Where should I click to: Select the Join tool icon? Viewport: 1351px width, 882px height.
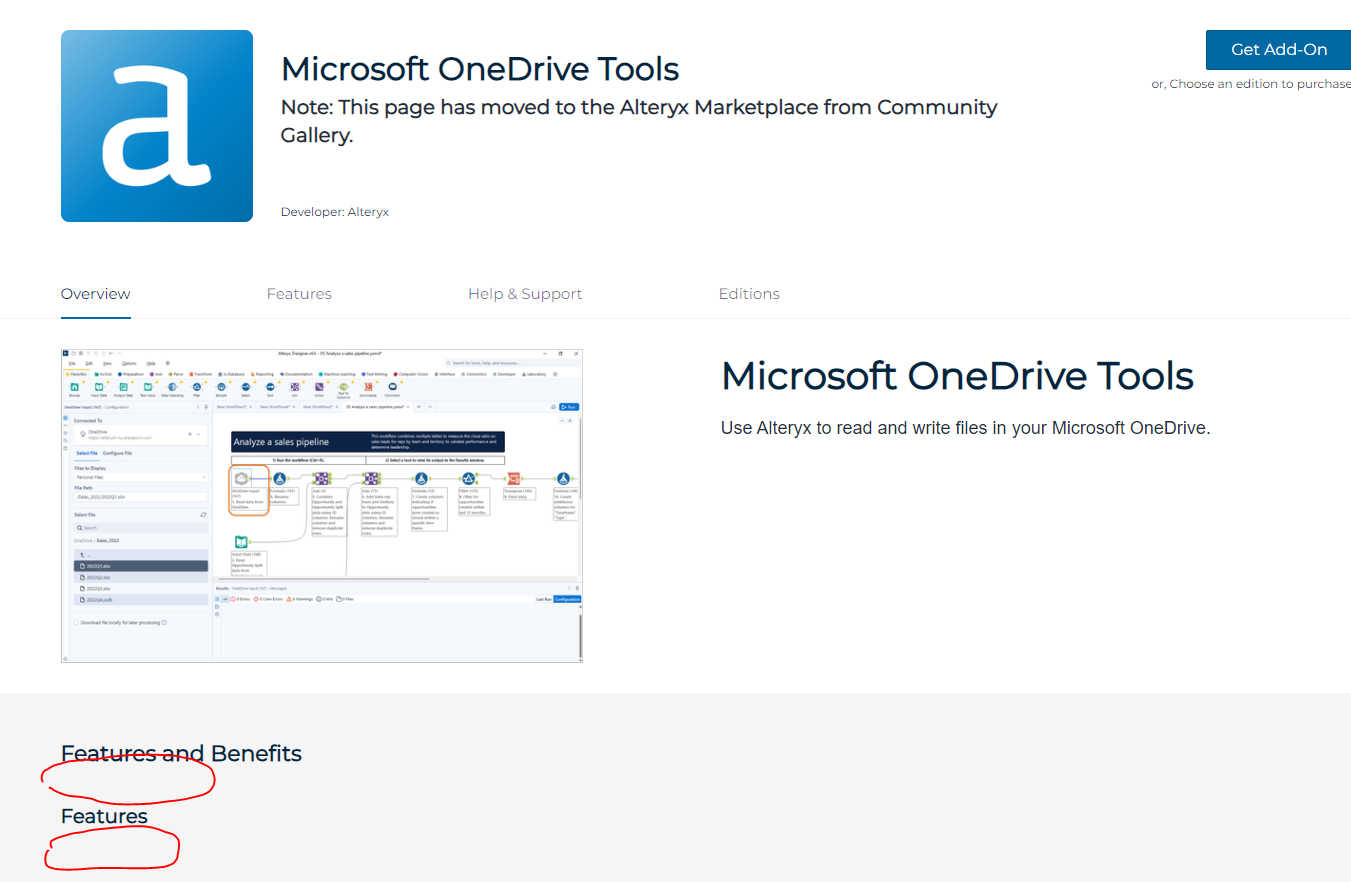[x=293, y=388]
